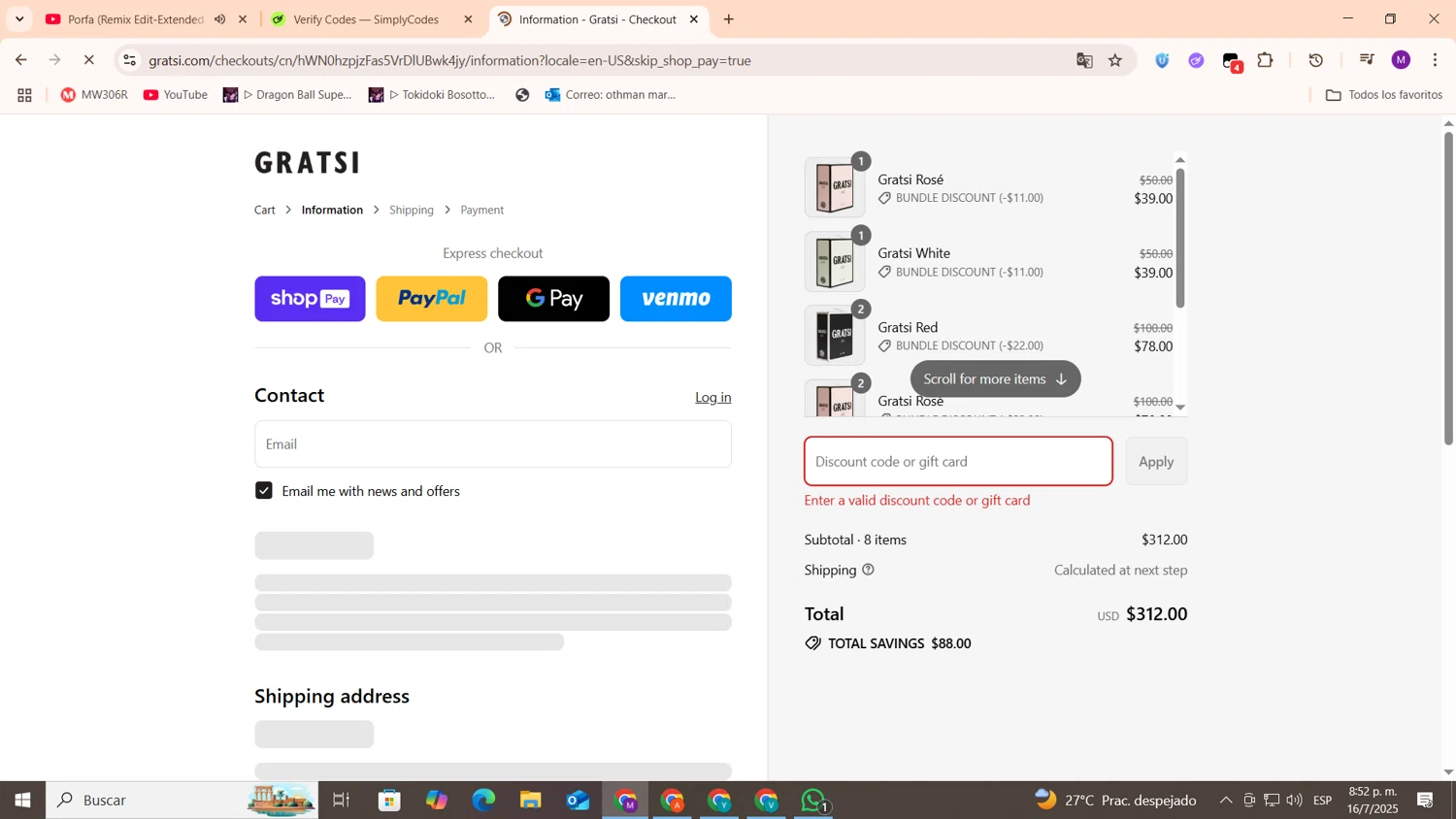Click the Log in link
This screenshot has height=819, width=1456.
click(x=713, y=397)
